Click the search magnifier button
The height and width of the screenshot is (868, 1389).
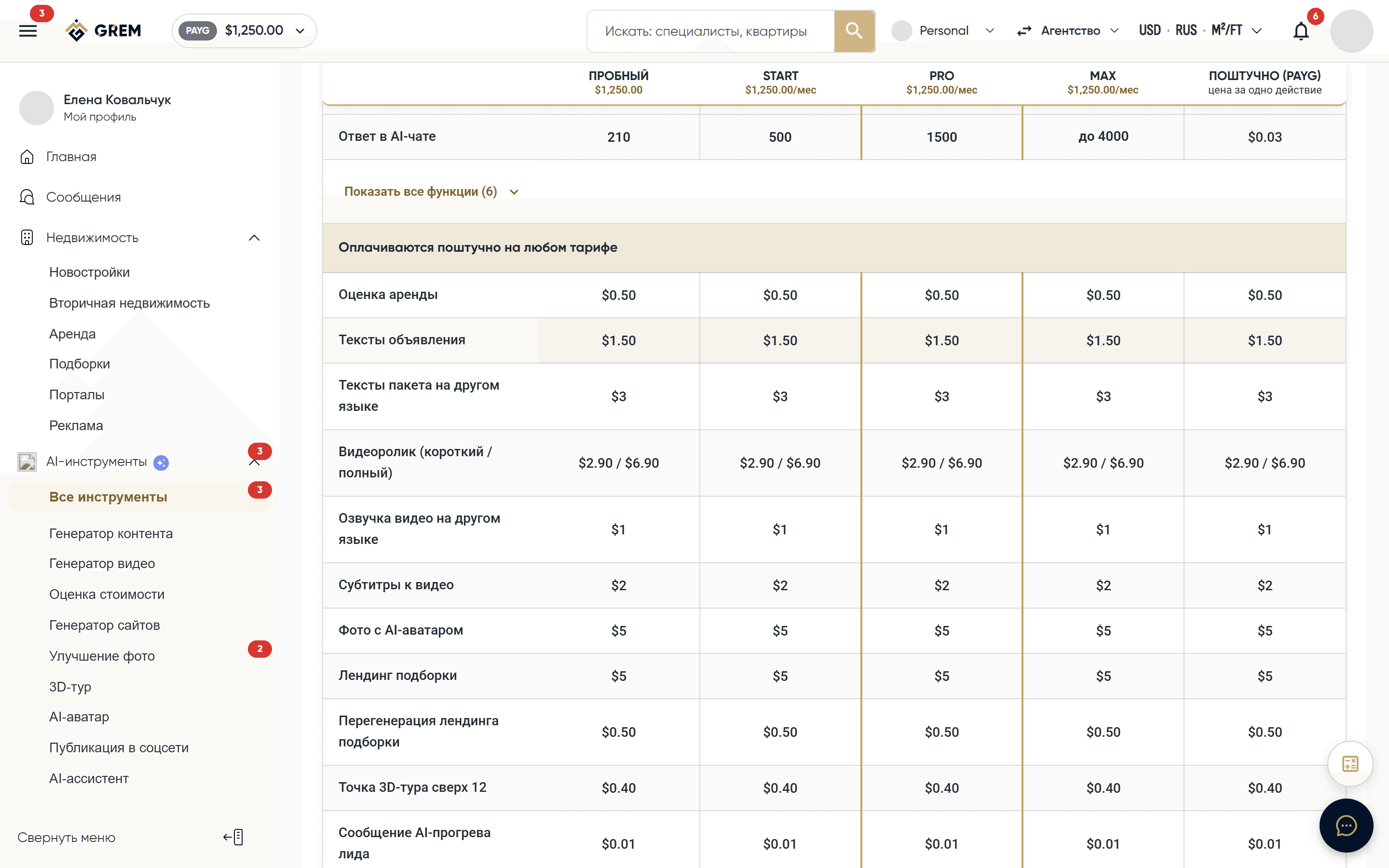[854, 31]
